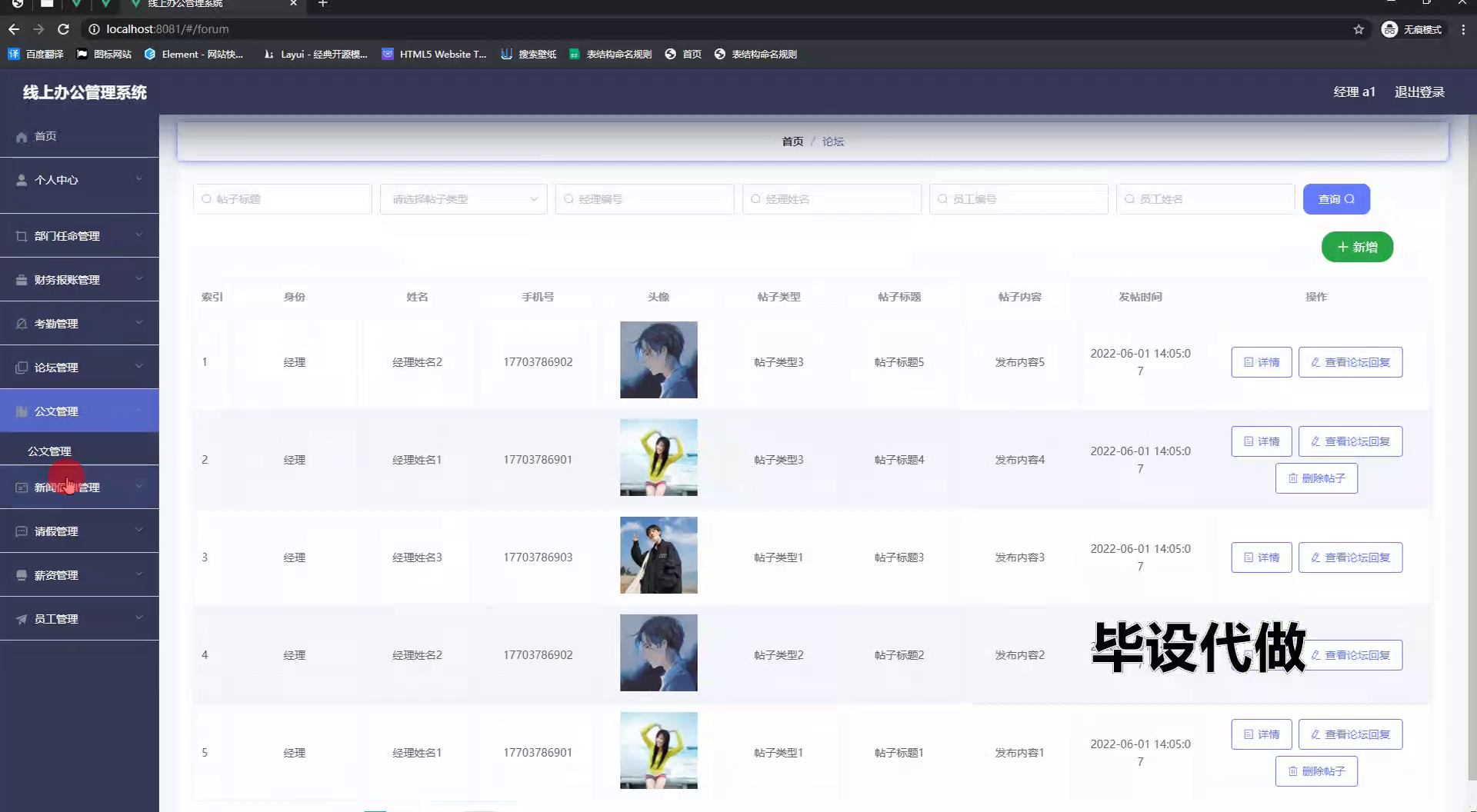
Task: Open the avatar image in row 1
Action: pyautogui.click(x=658, y=360)
